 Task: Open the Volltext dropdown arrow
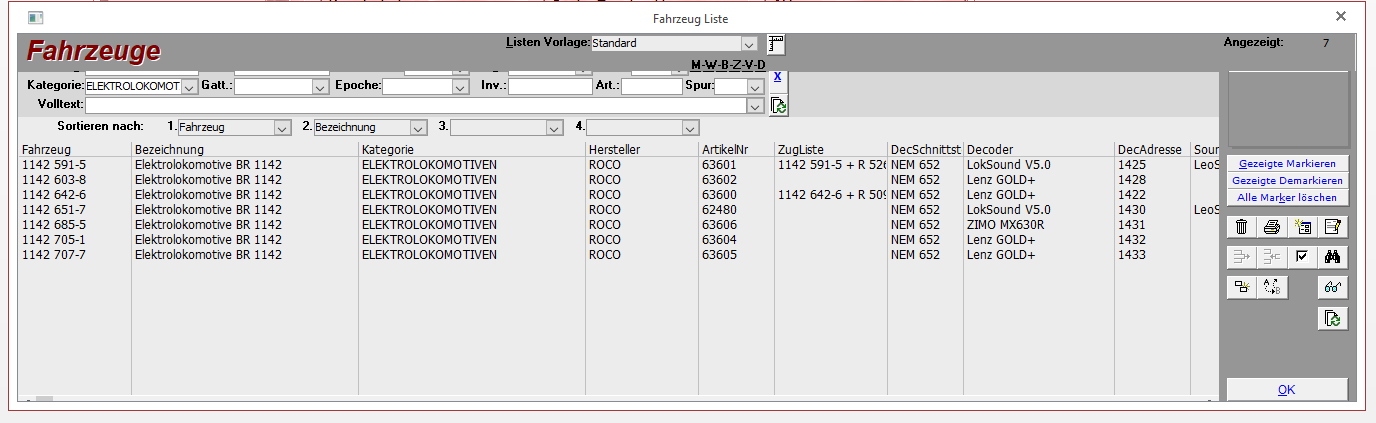pyautogui.click(x=756, y=105)
